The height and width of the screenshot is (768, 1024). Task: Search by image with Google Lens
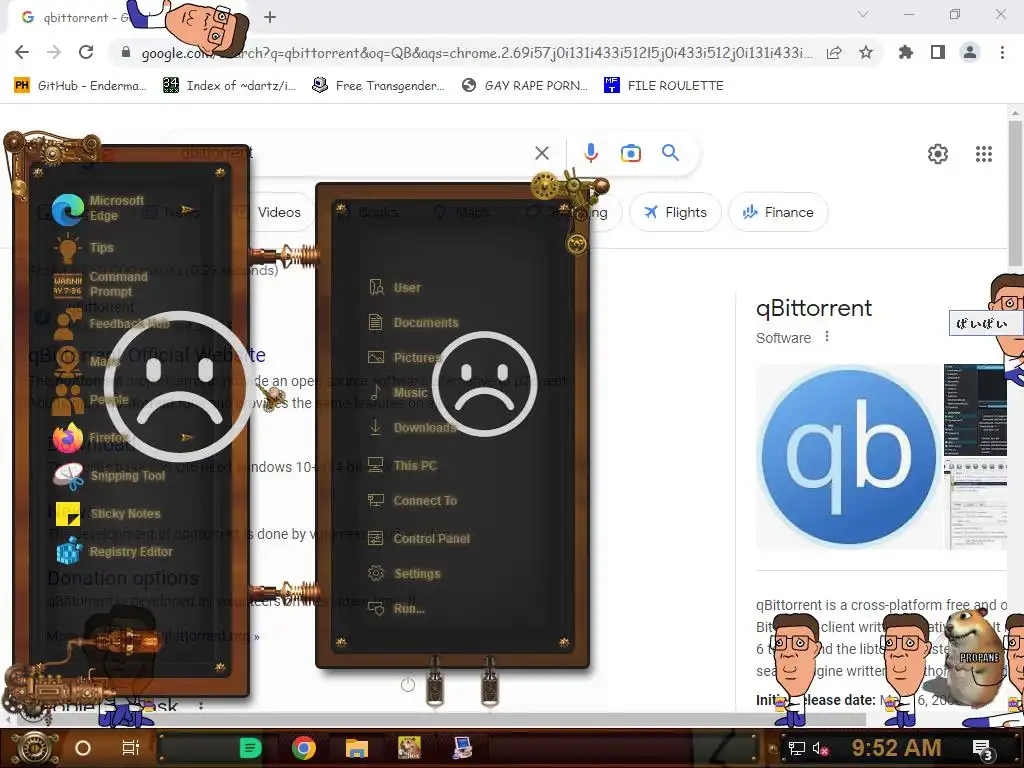pyautogui.click(x=631, y=153)
